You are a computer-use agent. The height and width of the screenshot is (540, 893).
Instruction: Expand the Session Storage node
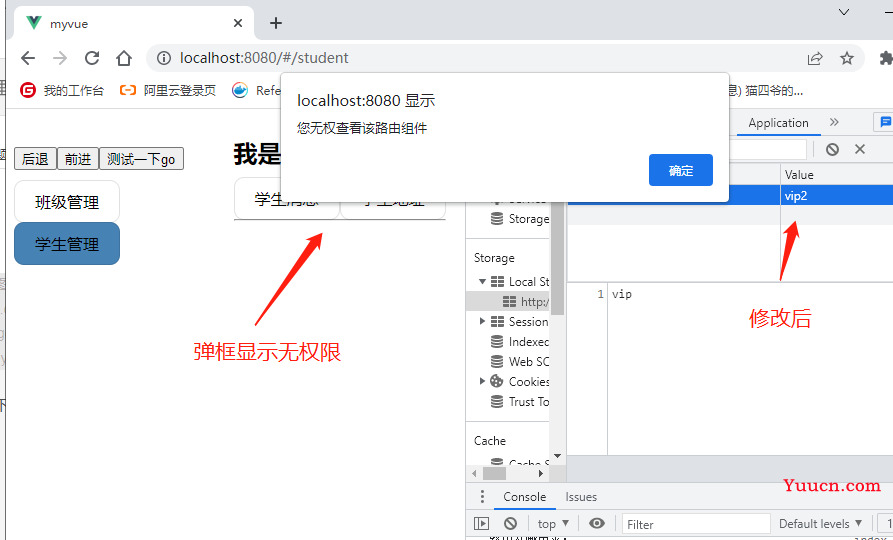click(482, 321)
